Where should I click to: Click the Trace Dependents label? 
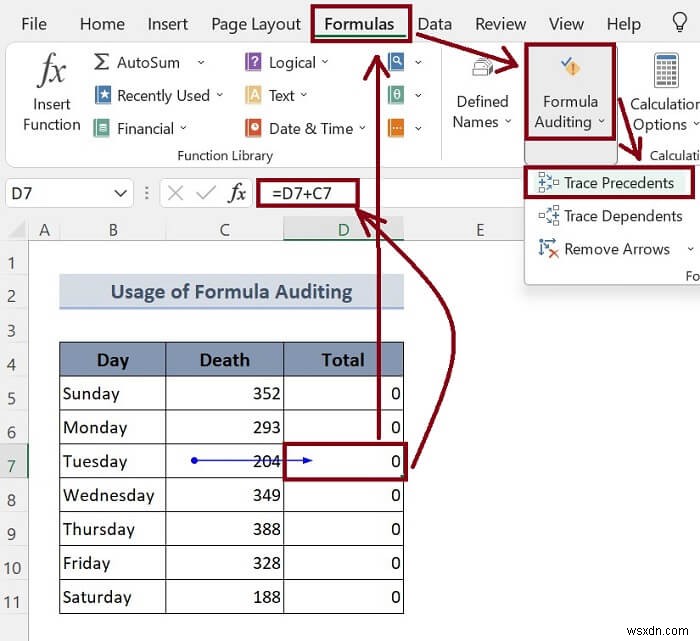(623, 216)
